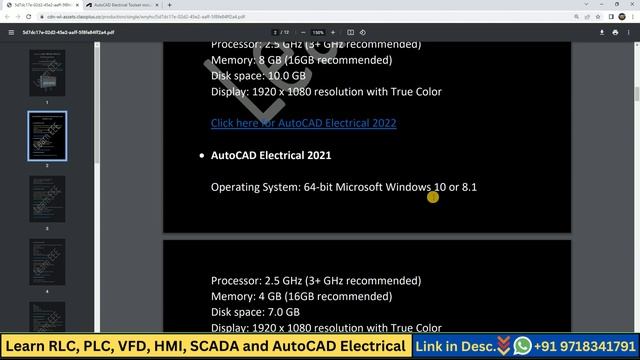Click the 'Memory: 4 GB (16GB recommended)' line

(301, 296)
